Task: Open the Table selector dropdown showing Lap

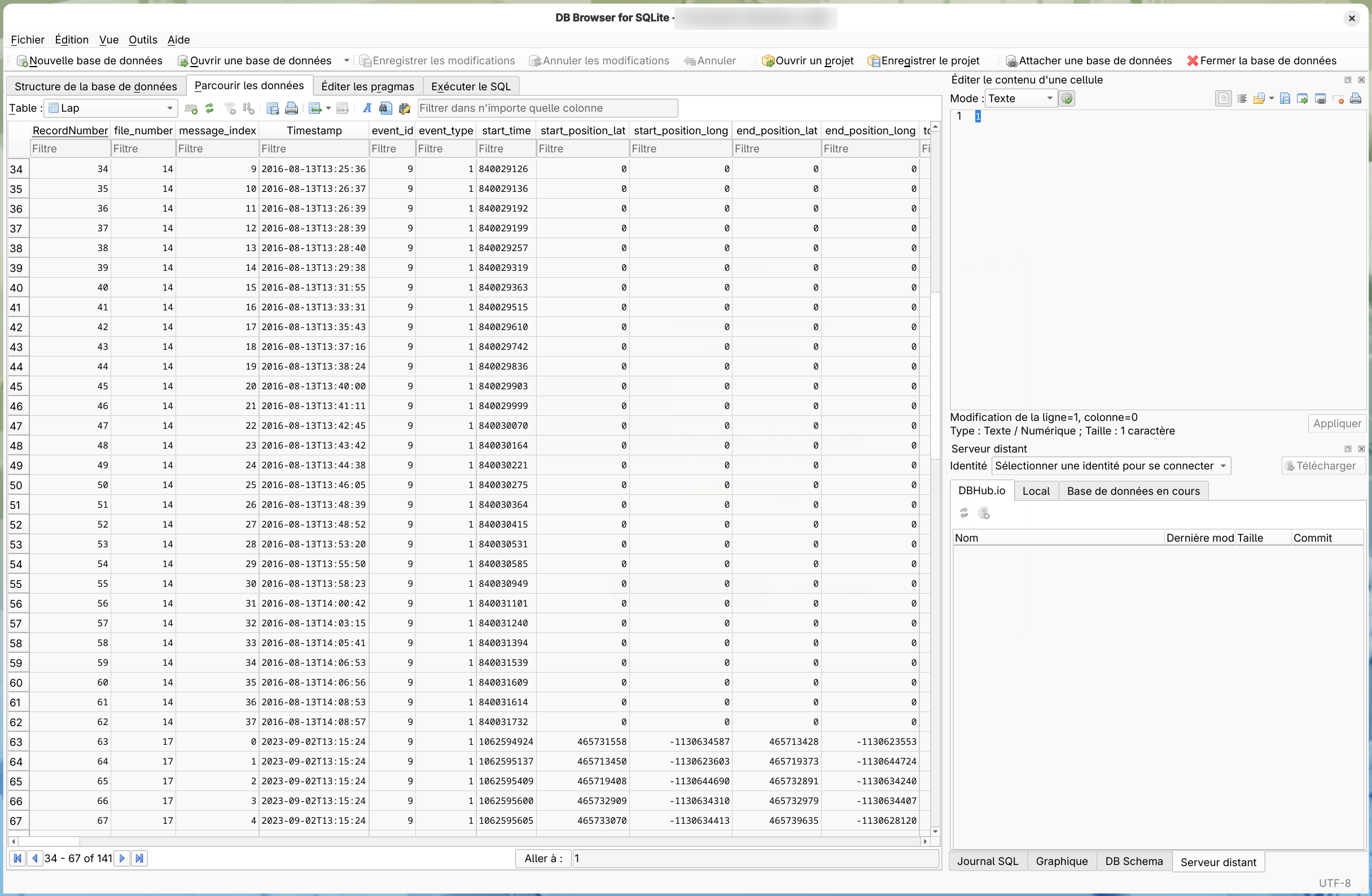Action: pos(110,108)
